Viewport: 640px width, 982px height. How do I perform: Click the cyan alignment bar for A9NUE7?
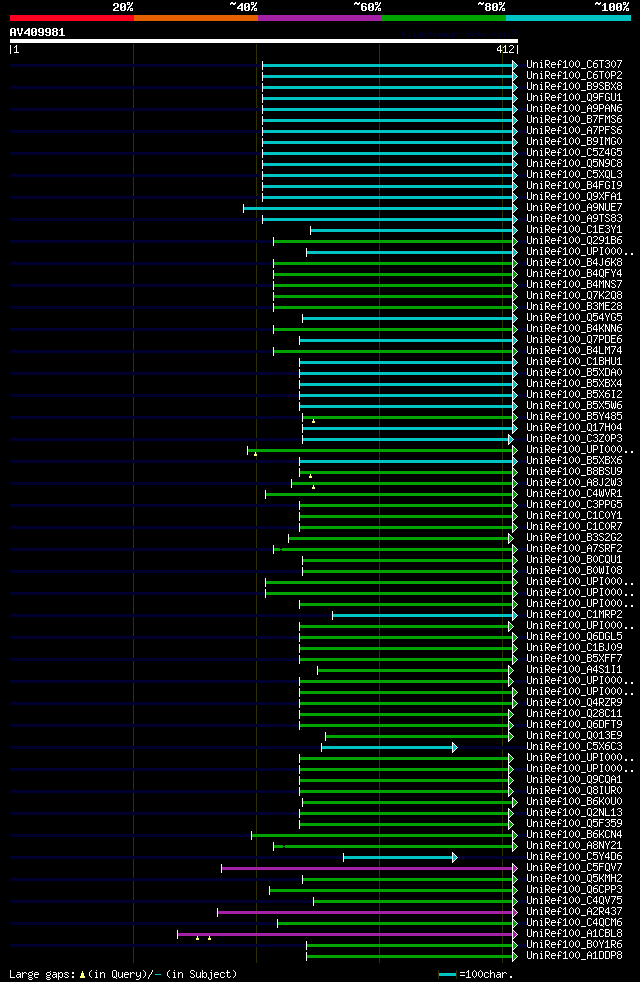pos(380,208)
